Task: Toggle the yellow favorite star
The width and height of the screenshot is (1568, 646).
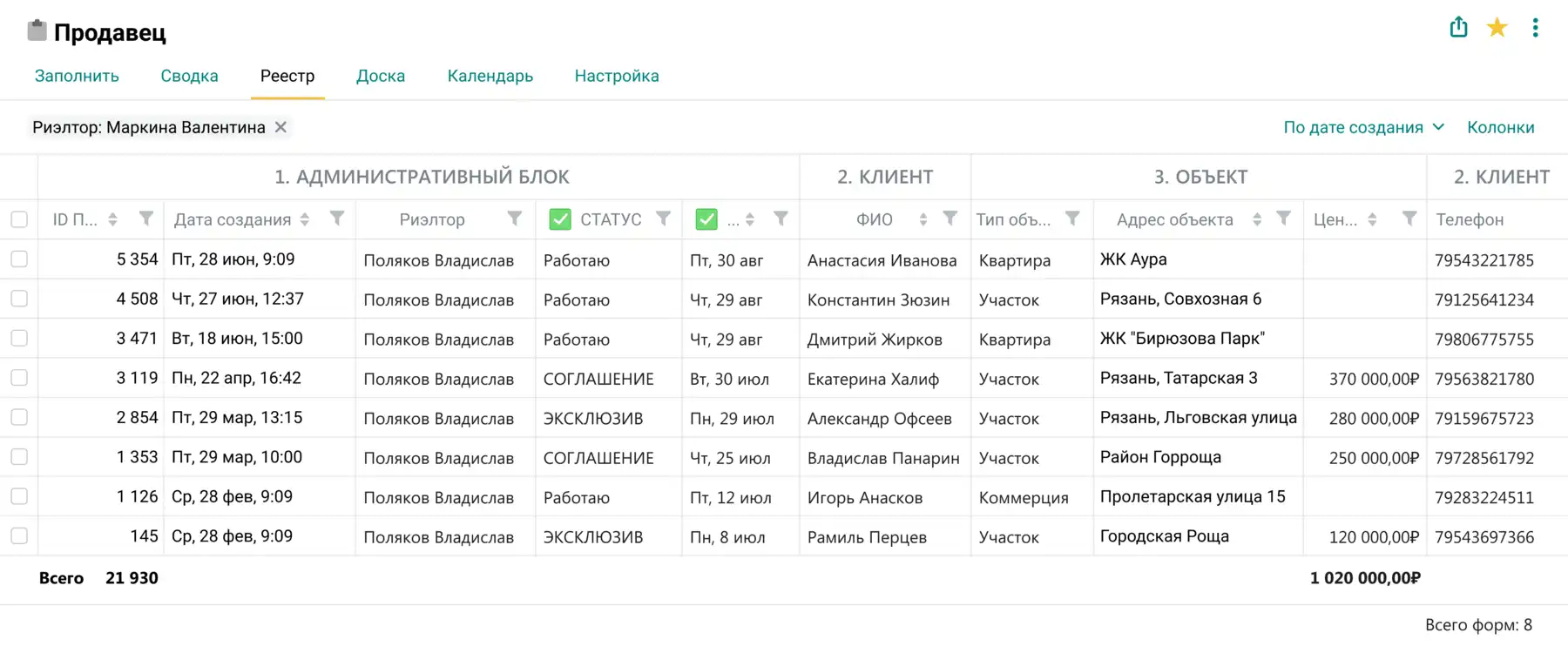Action: point(1497,28)
